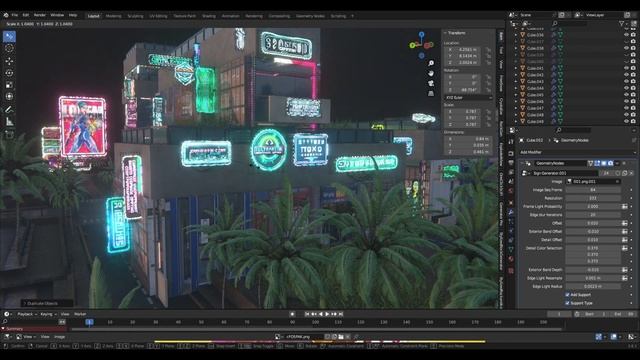640x360 pixels.
Task: Jump to the first frame
Action: (x=307, y=314)
